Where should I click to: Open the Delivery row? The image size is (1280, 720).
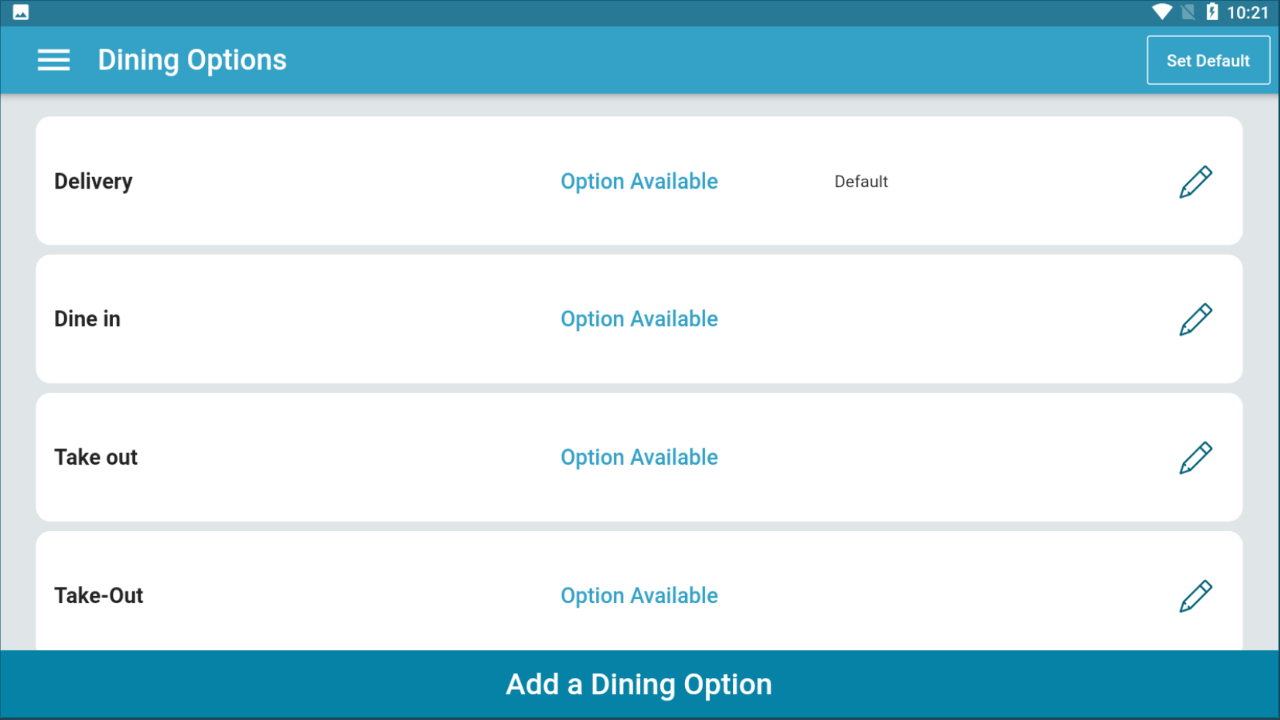pyautogui.click(x=639, y=181)
